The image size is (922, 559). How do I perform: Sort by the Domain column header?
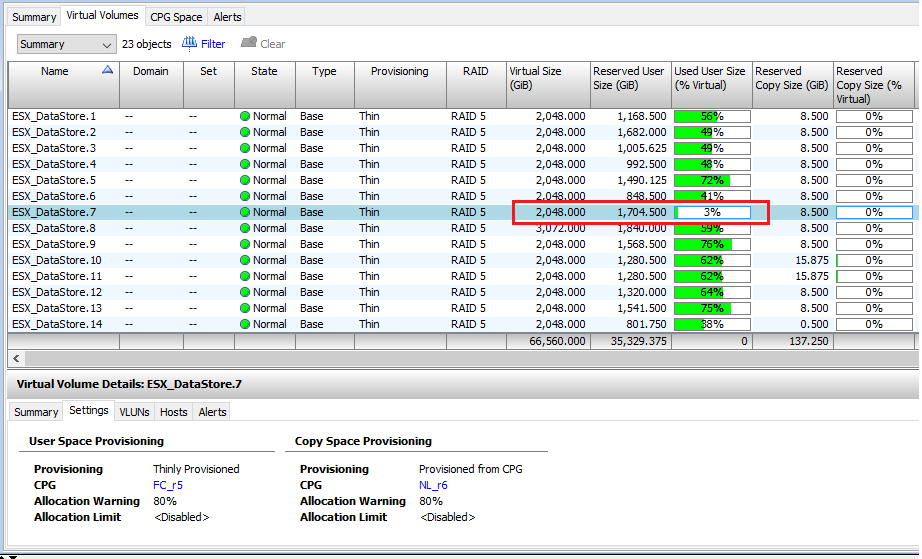click(151, 85)
